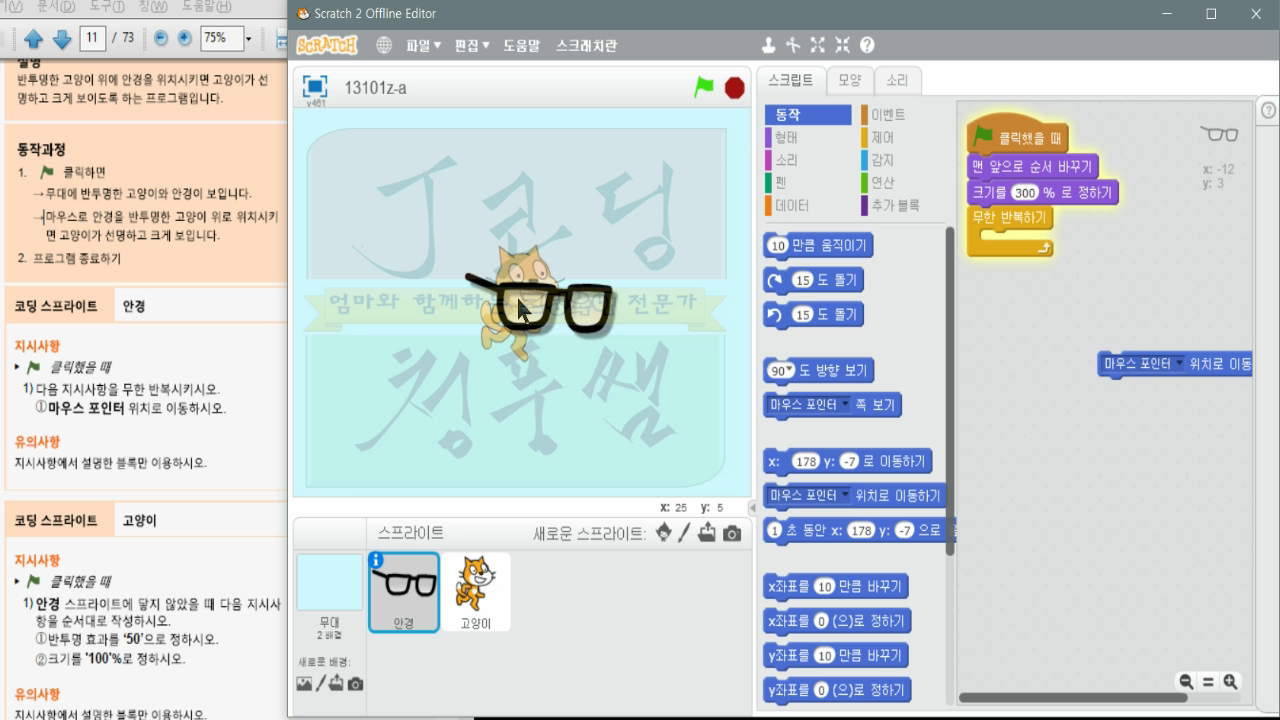Screen dimensions: 1280x720
Task: Click the shrink sprite toolbar icon
Action: (x=843, y=45)
